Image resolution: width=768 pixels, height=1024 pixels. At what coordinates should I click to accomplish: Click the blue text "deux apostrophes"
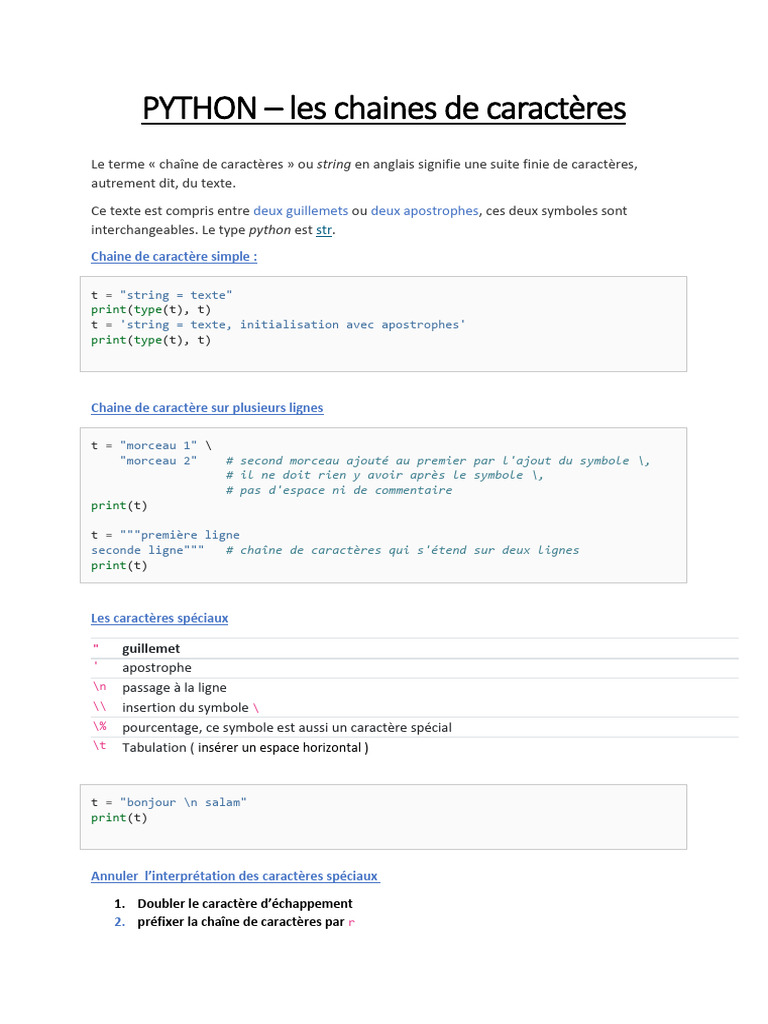tap(424, 211)
